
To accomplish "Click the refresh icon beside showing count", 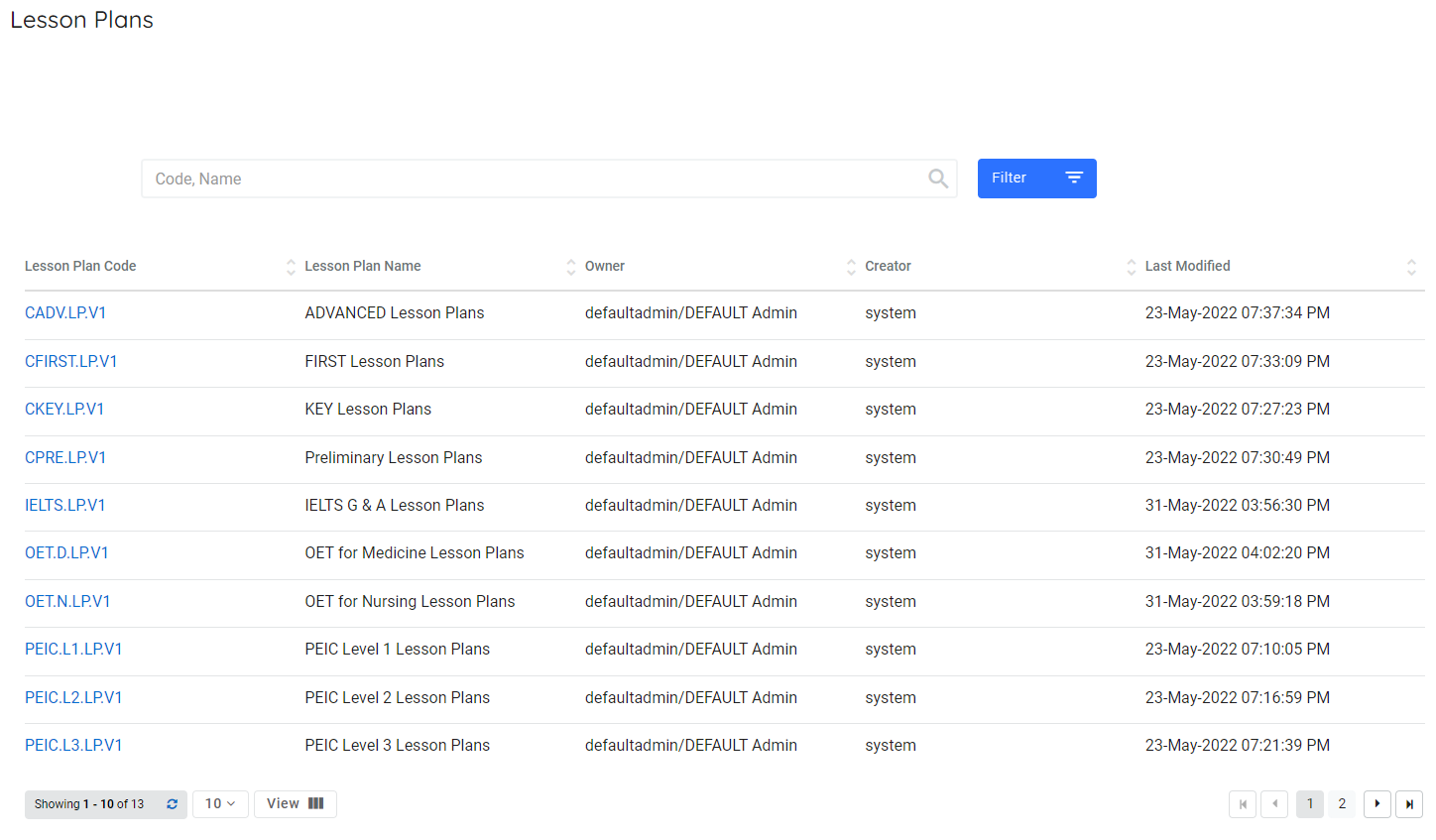I will click(172, 804).
